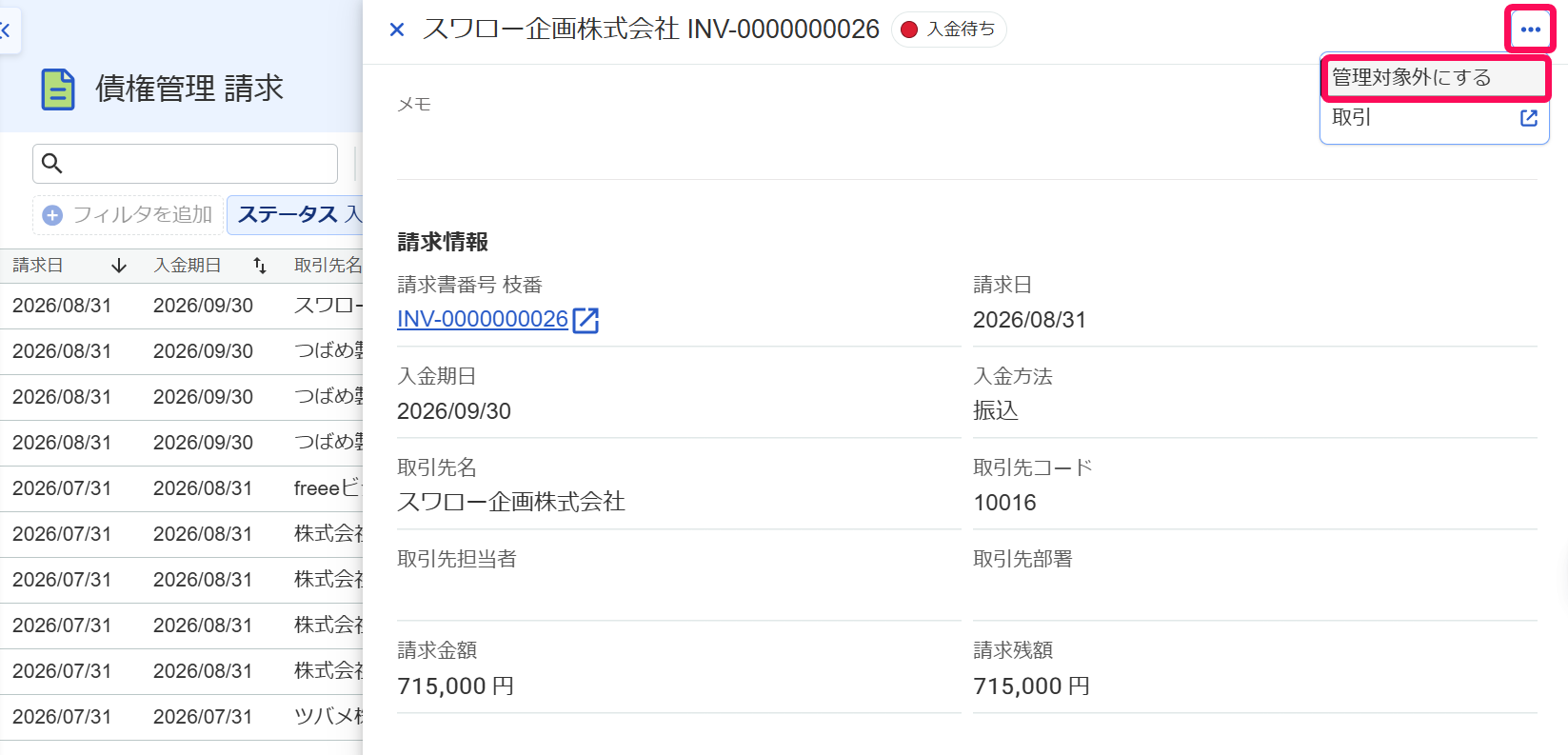
Task: Focus the search input field
Action: 185,164
